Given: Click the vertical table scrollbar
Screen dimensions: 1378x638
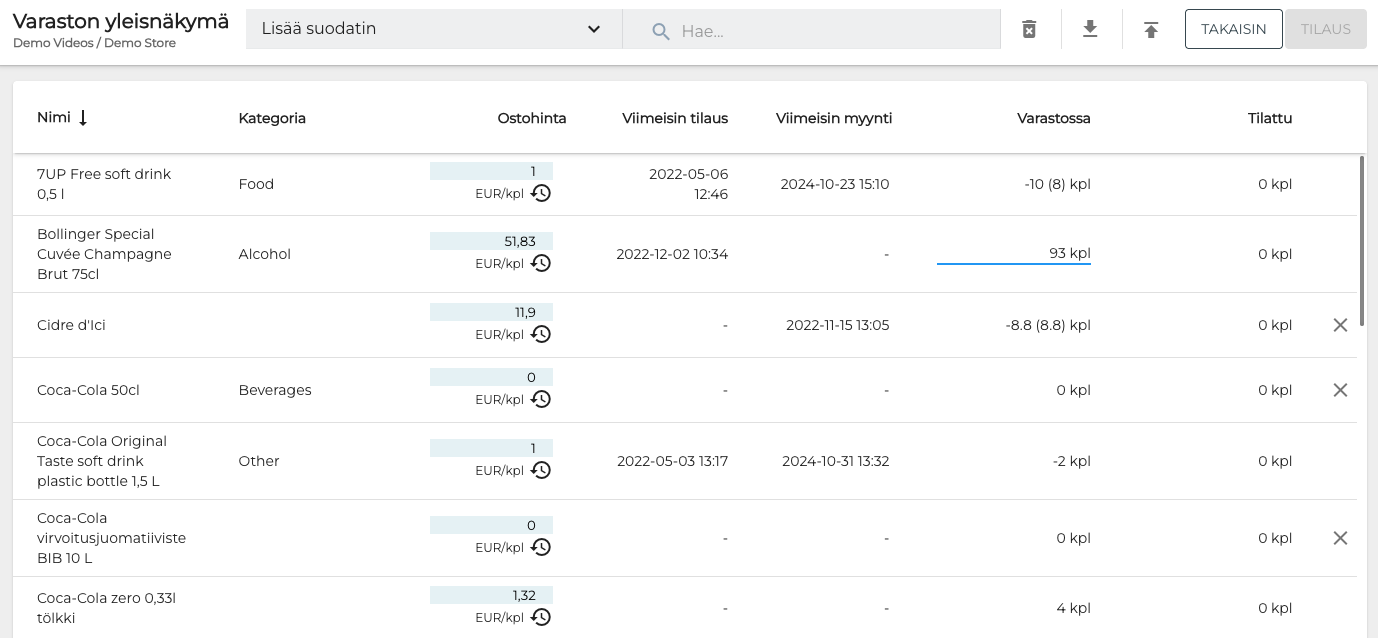Looking at the screenshot, I should pyautogui.click(x=1361, y=240).
